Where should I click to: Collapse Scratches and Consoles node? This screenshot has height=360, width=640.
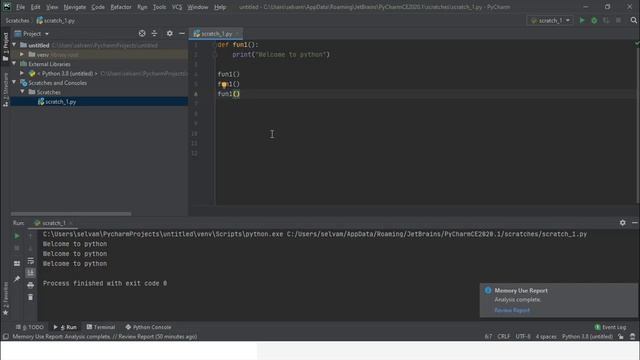(x=14, y=82)
